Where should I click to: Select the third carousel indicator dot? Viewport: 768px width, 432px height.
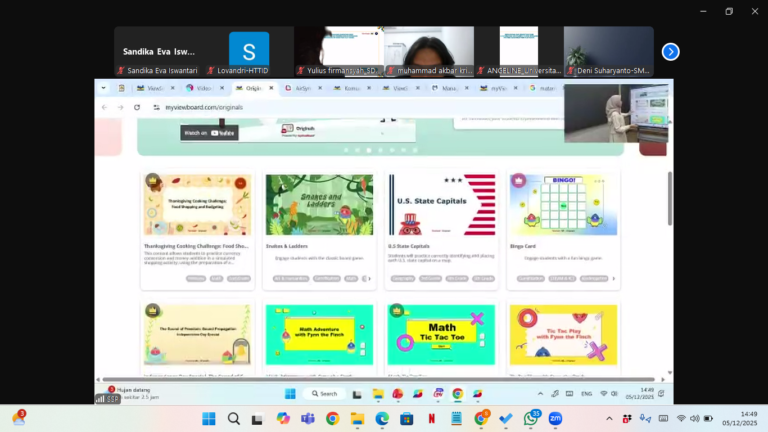[369, 150]
